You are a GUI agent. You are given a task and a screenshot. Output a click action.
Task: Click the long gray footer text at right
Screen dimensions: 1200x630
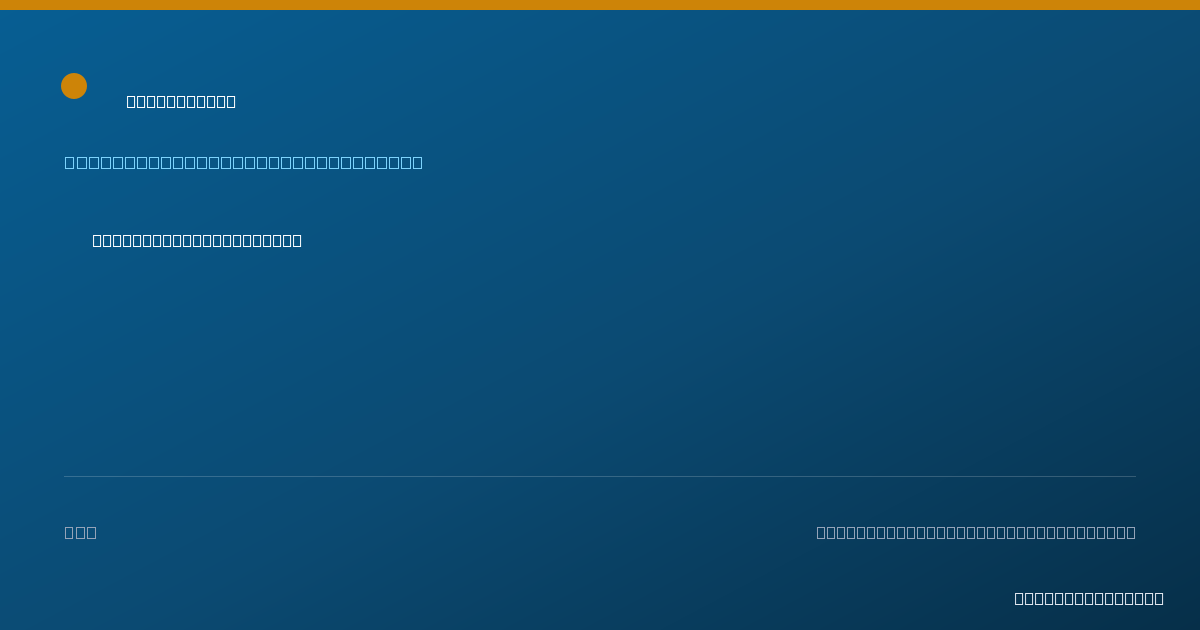click(976, 532)
